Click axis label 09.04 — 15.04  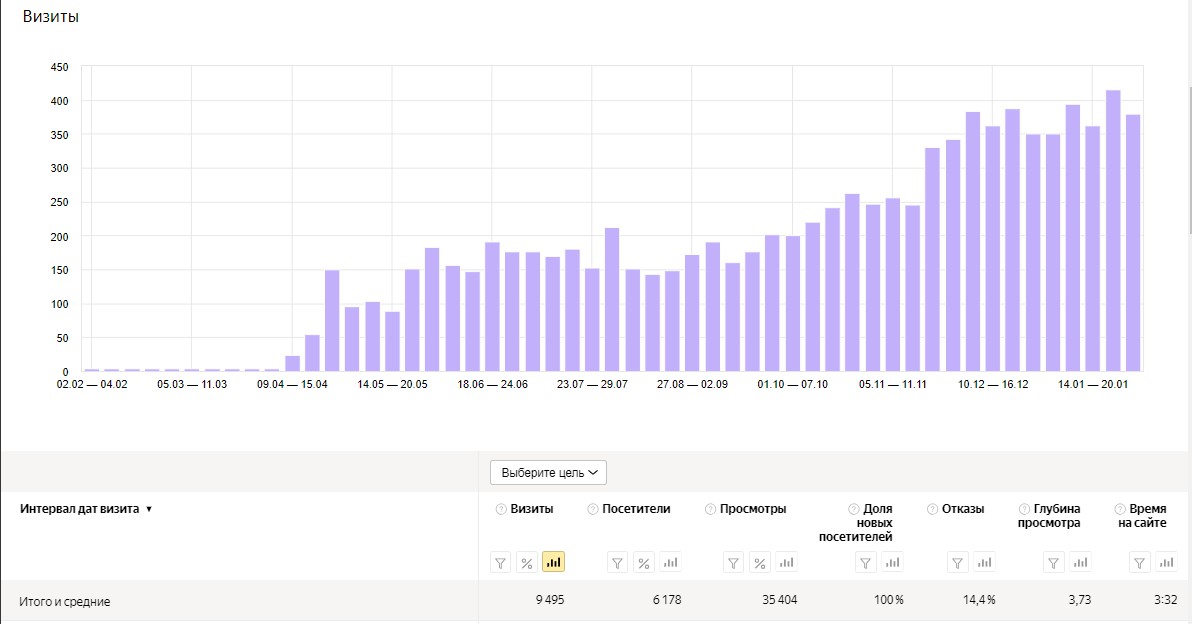click(292, 385)
